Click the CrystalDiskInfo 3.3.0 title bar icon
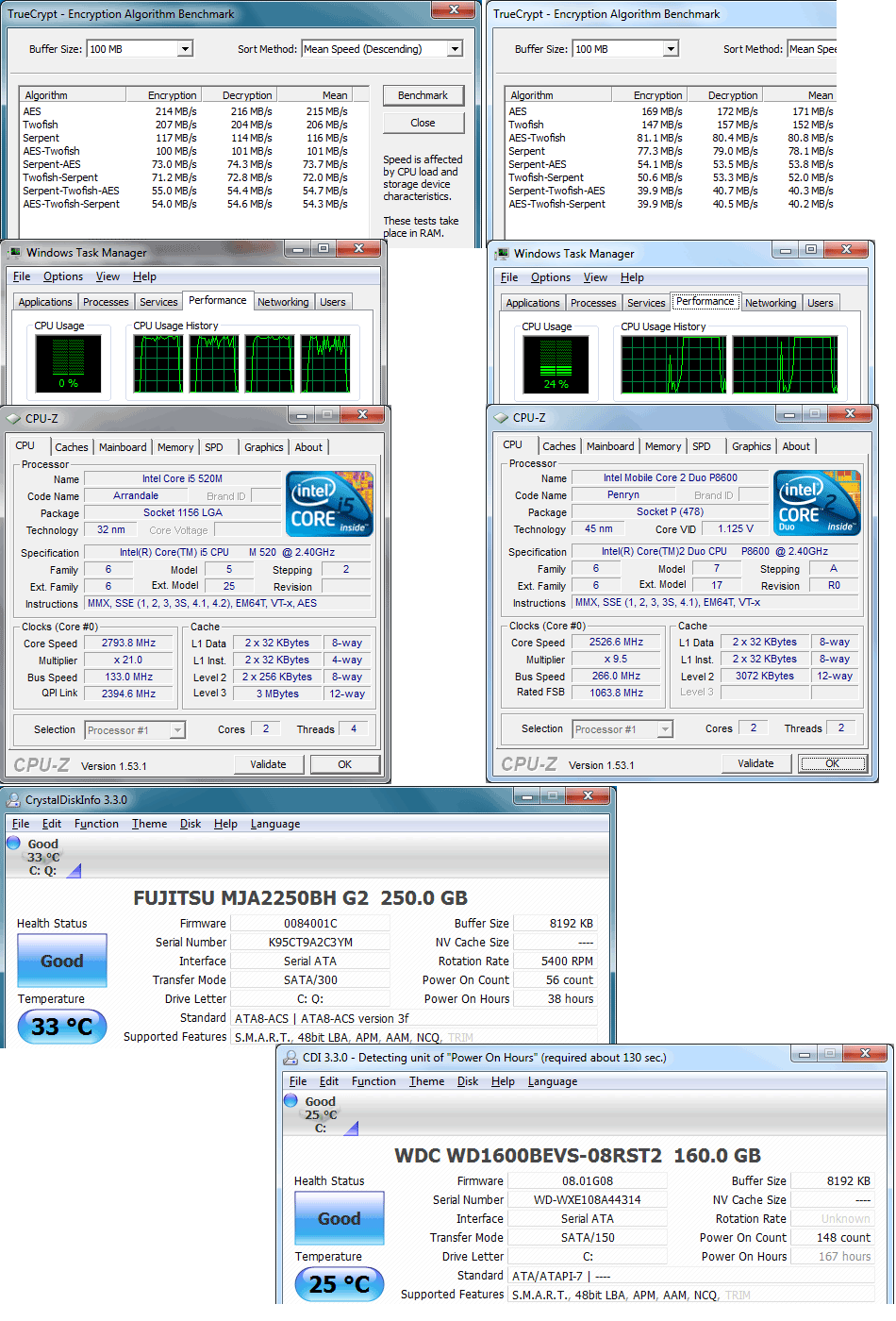896x1321 pixels. [14, 800]
